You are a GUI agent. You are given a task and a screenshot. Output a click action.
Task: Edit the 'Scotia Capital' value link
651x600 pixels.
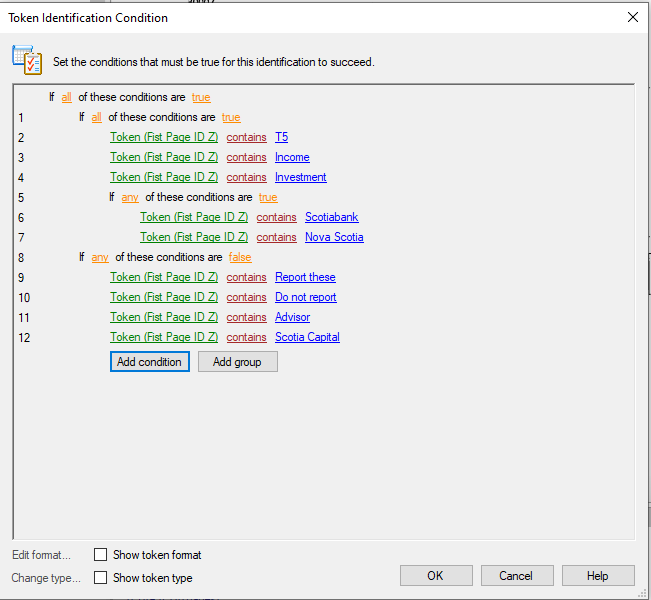pyautogui.click(x=307, y=337)
